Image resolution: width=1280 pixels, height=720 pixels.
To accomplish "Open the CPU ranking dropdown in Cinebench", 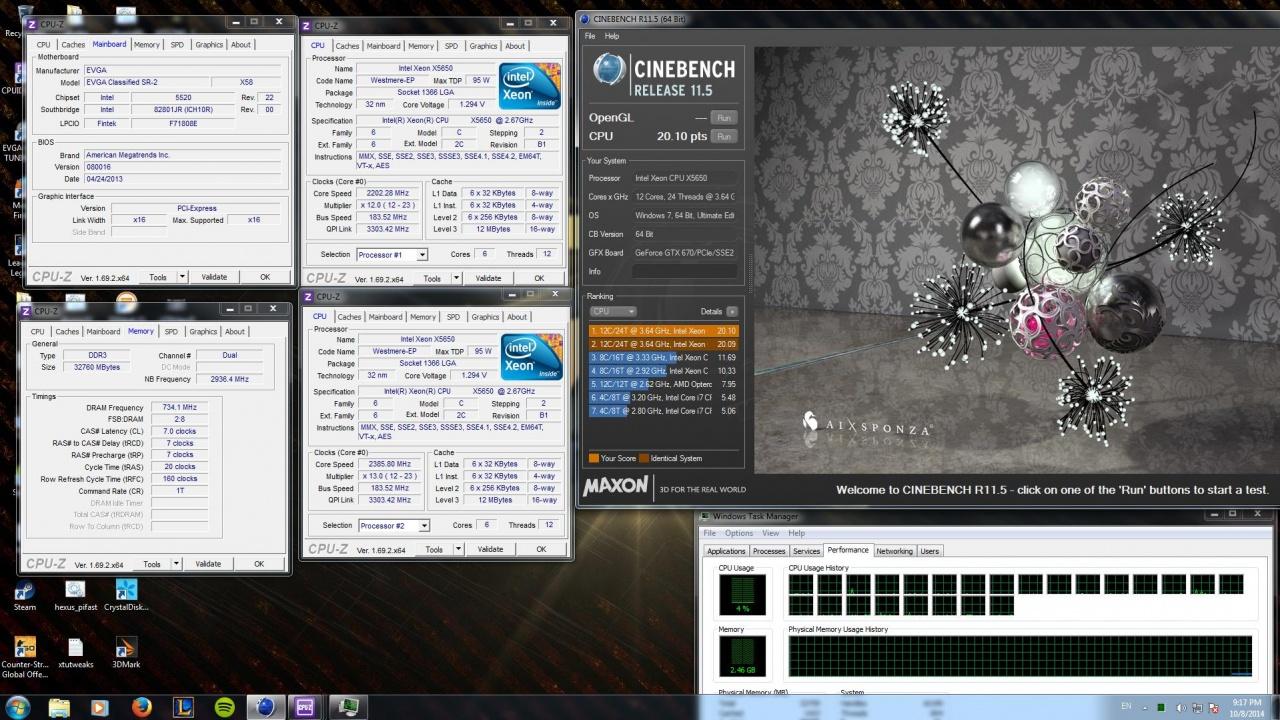I will pyautogui.click(x=613, y=311).
